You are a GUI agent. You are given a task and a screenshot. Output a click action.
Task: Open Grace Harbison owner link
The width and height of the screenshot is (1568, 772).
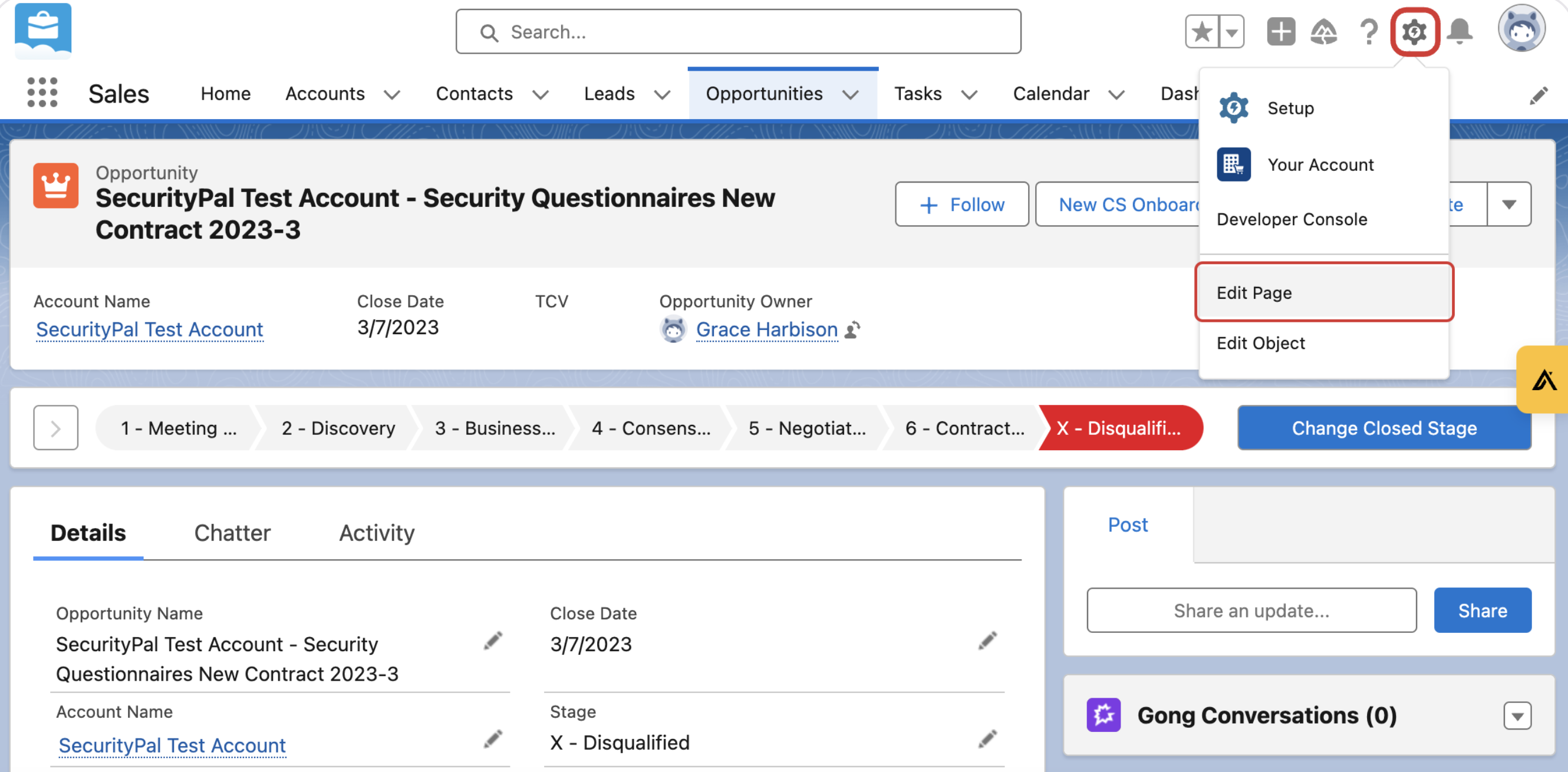(x=767, y=330)
